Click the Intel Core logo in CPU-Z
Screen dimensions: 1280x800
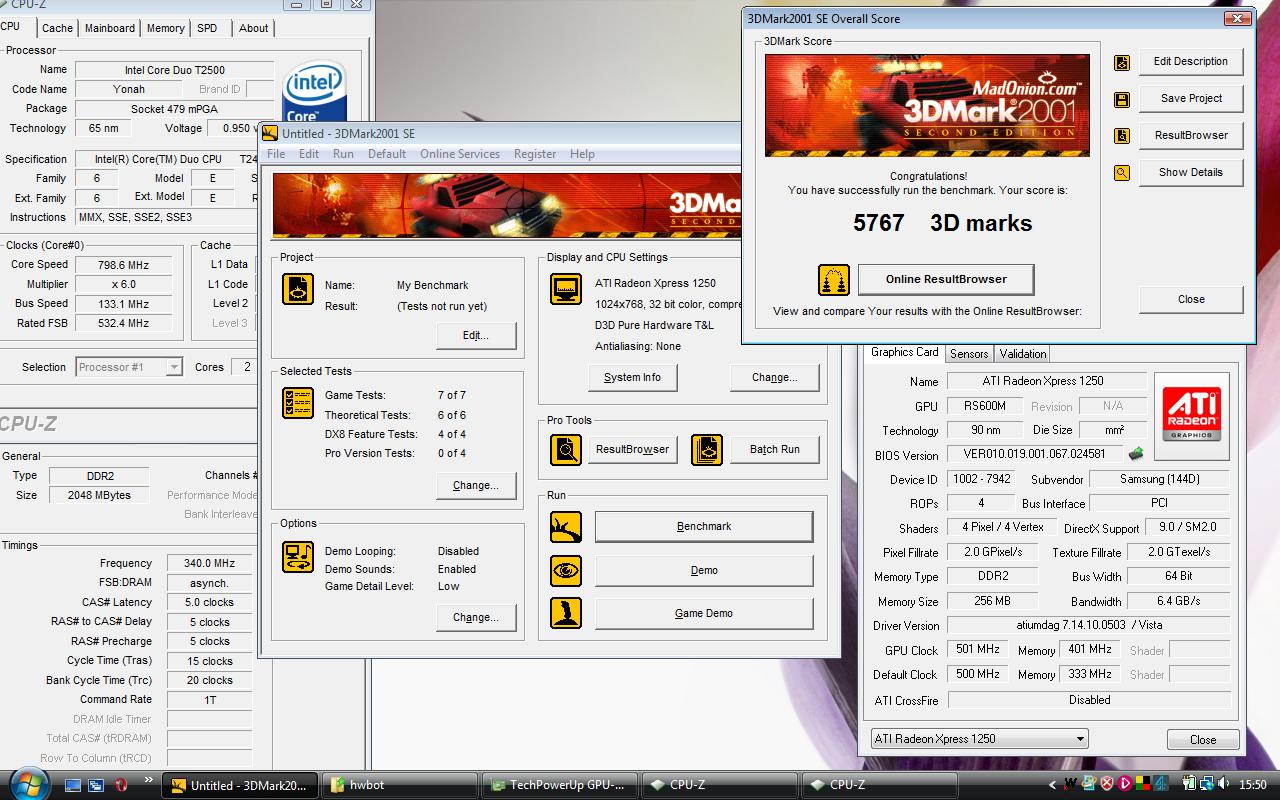(316, 92)
